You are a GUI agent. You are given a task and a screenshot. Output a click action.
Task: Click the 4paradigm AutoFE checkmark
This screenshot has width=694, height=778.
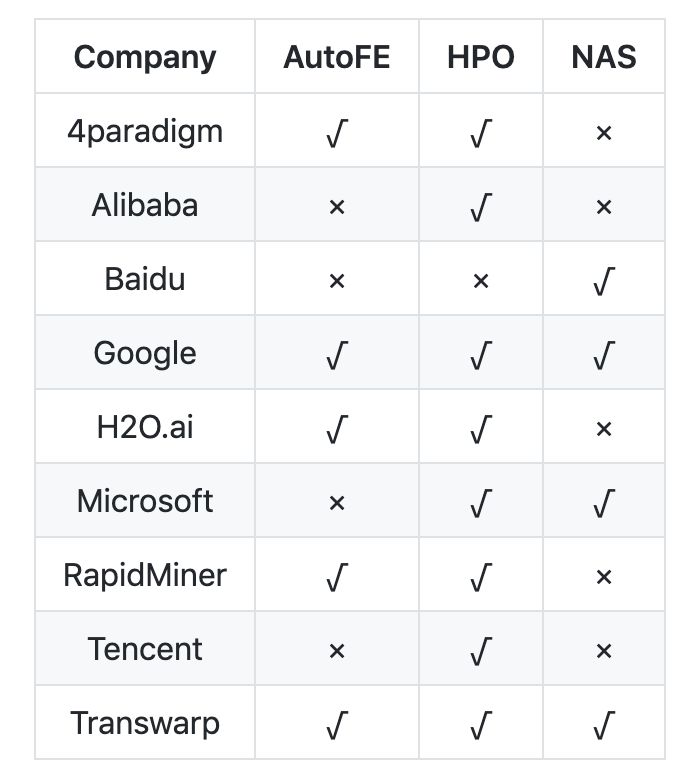tap(336, 133)
